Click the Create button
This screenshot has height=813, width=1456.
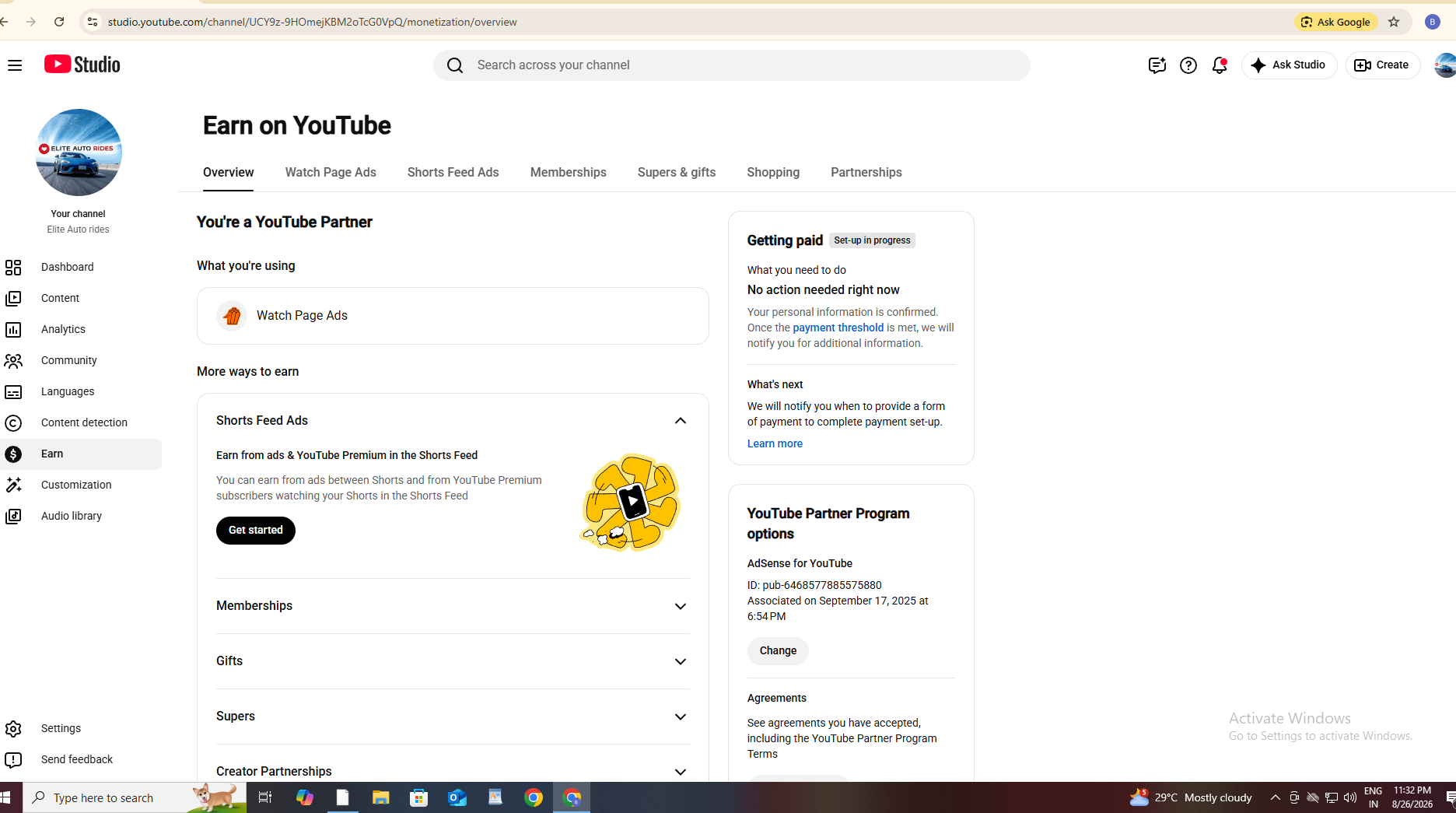[1383, 65]
